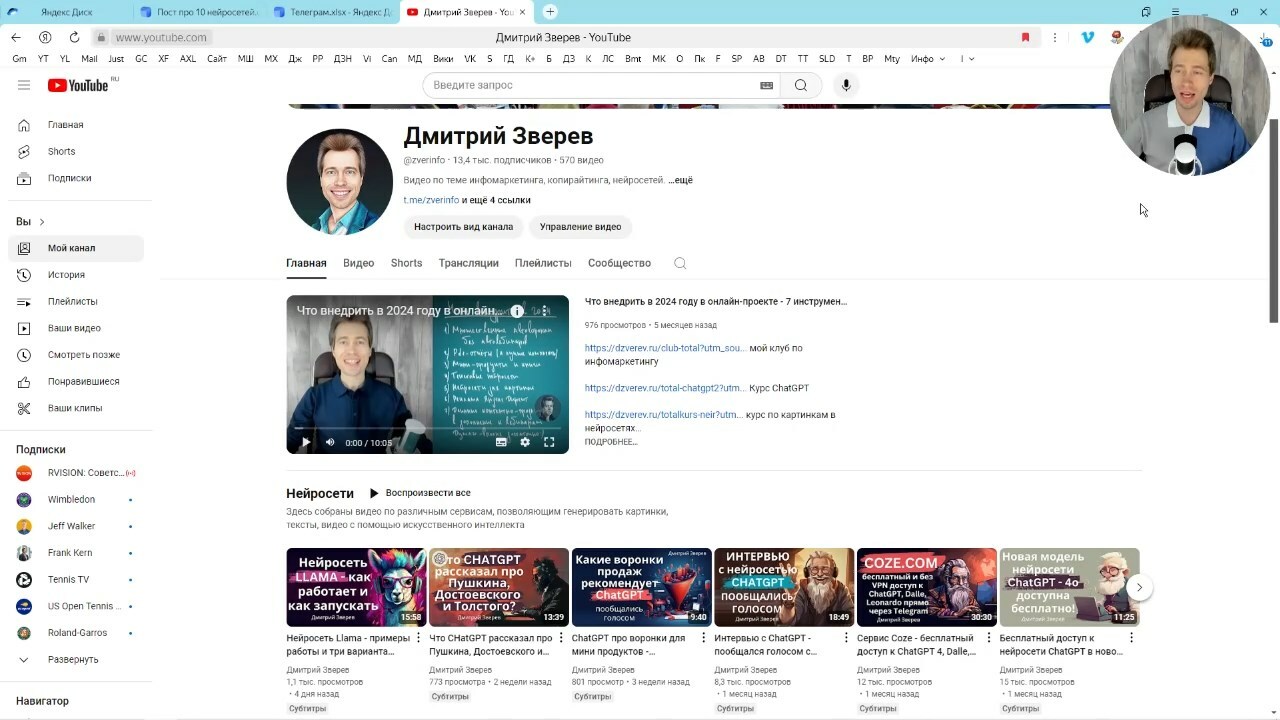Viewport: 1280px width, 720px height.
Task: Open a new browser tab with plus
Action: [550, 12]
